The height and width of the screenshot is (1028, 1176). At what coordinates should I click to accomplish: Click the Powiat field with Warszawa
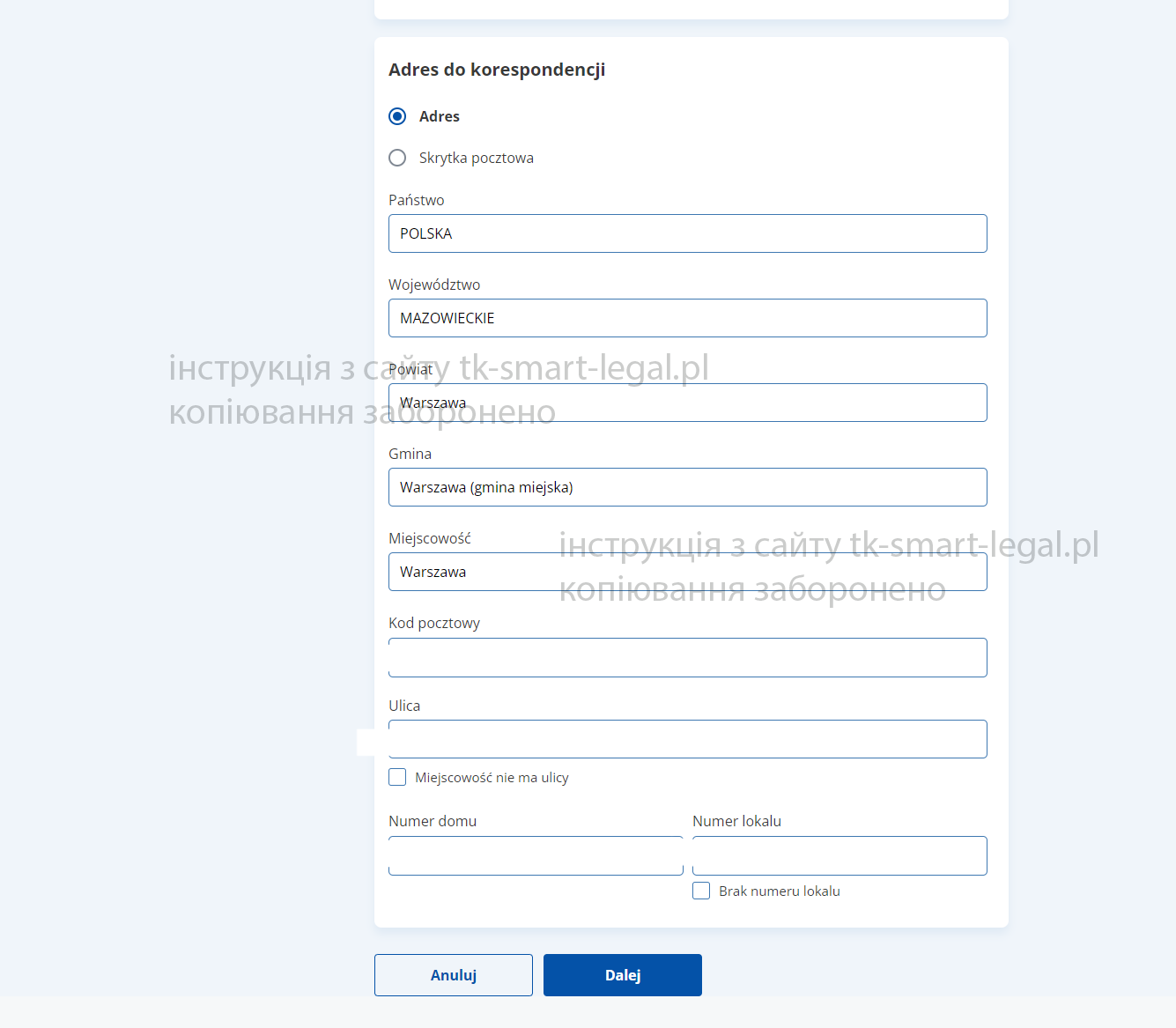(x=687, y=403)
